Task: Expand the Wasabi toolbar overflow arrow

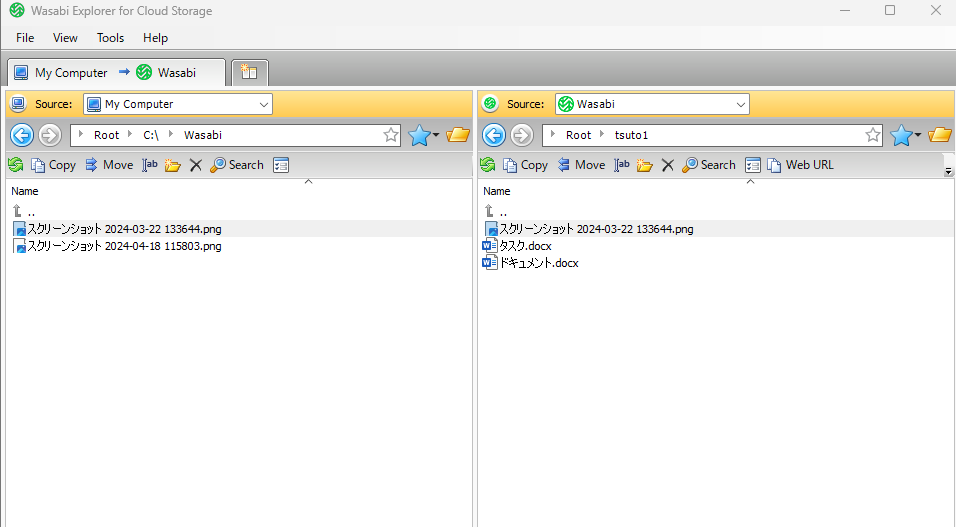Action: click(x=948, y=171)
